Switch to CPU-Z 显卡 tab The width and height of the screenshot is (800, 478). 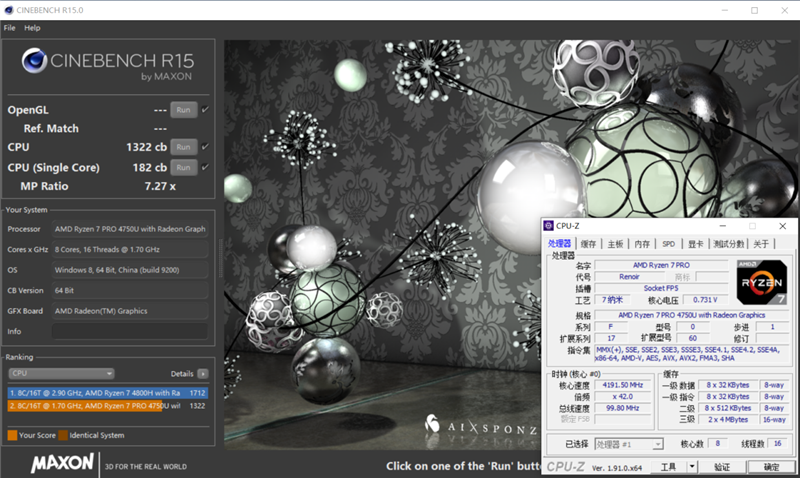pos(695,244)
